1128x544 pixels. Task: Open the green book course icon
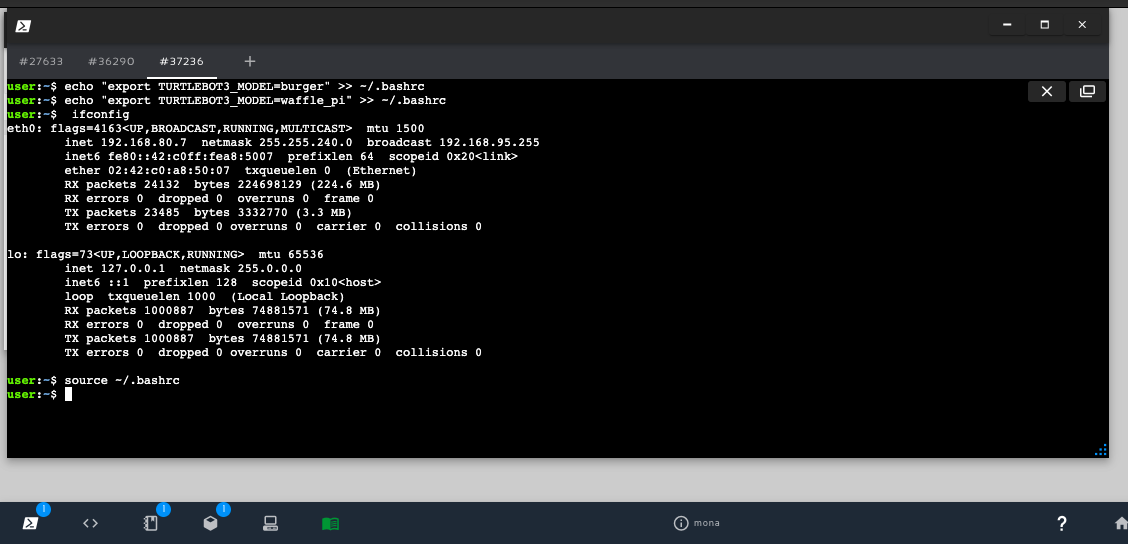tap(330, 523)
